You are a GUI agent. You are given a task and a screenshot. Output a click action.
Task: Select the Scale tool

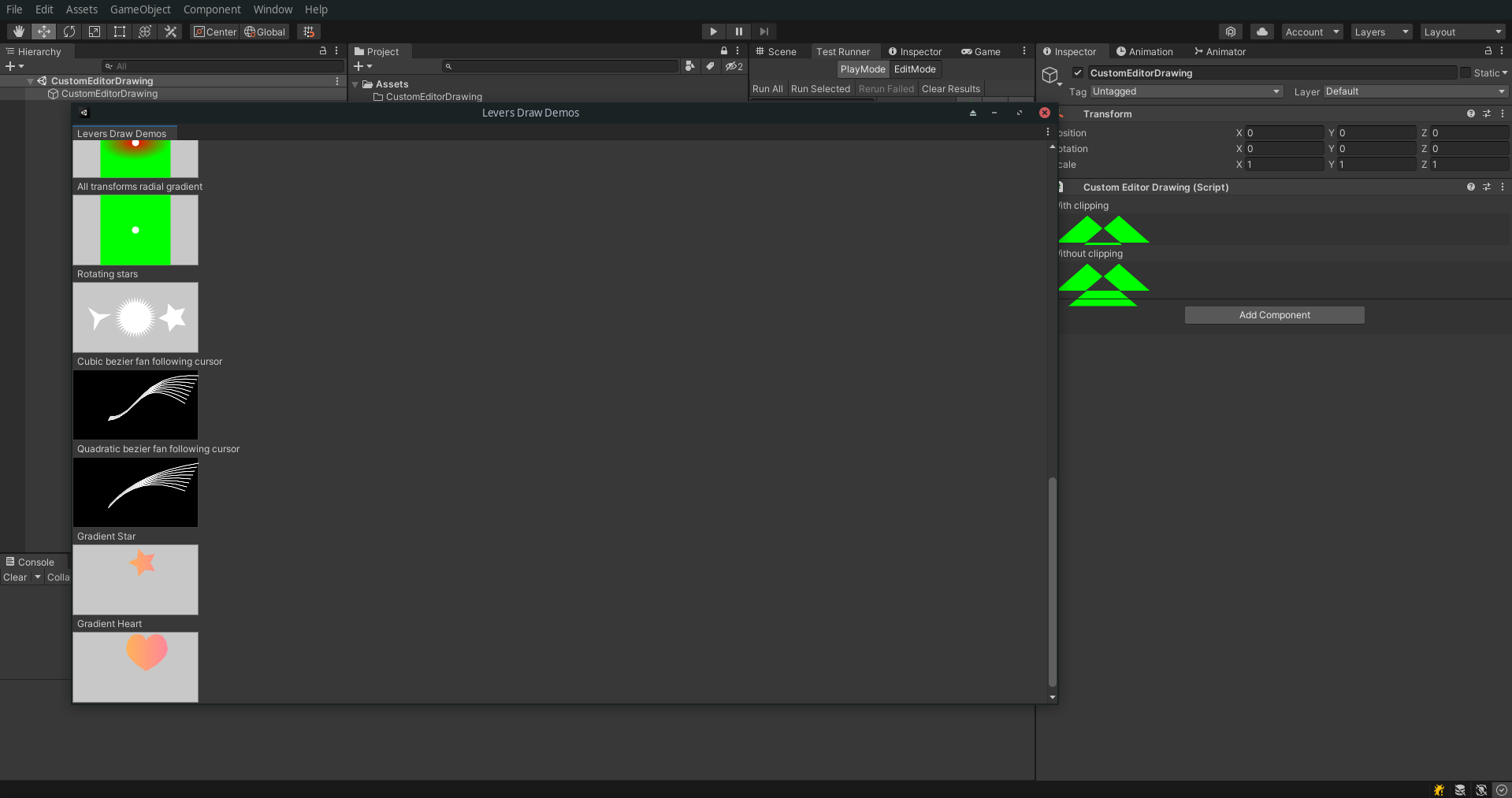tap(95, 32)
